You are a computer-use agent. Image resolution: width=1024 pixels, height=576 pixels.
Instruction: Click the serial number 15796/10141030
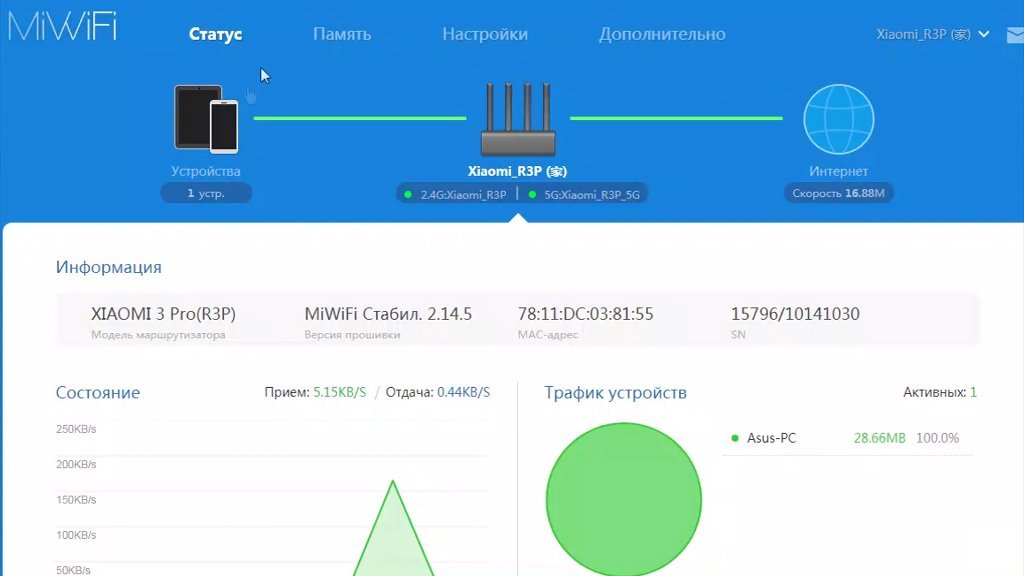click(x=795, y=314)
